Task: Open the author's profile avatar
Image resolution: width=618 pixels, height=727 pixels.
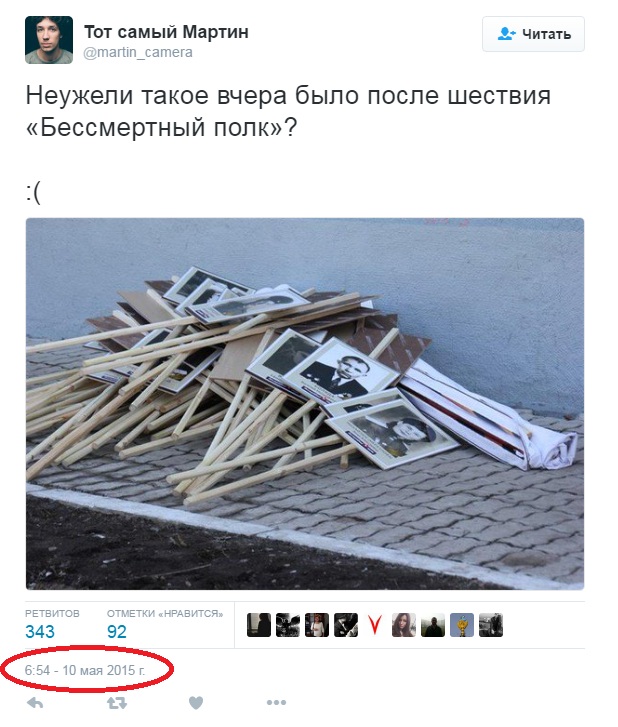Action: click(49, 40)
